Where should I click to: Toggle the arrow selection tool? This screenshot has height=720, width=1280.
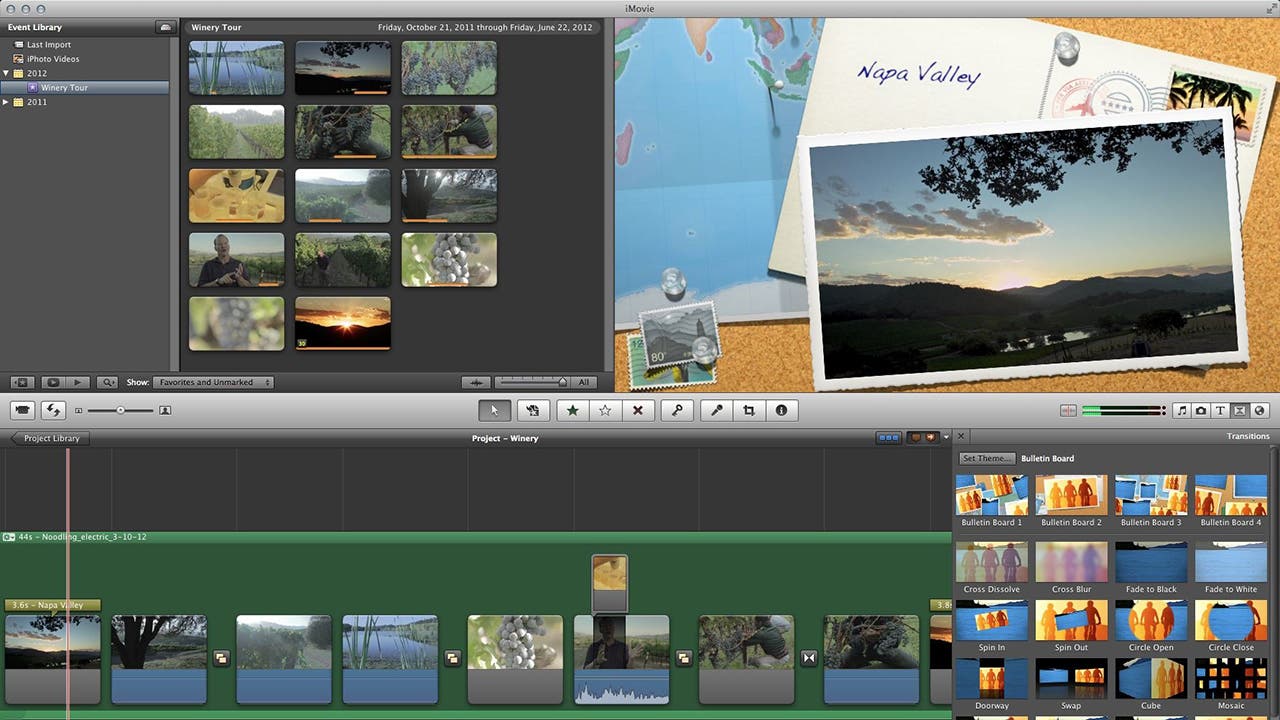494,410
